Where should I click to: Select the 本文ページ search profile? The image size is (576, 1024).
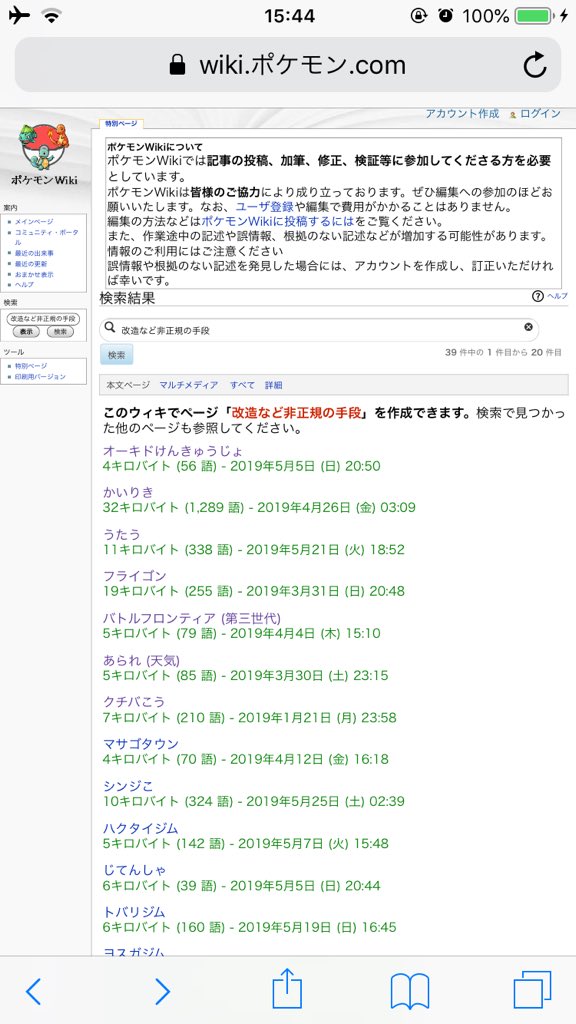coord(128,385)
